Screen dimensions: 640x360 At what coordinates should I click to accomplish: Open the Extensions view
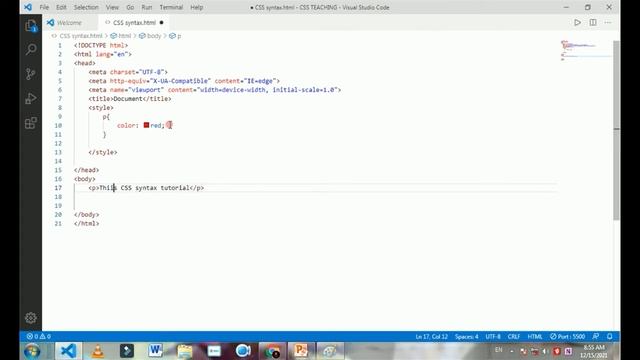coord(31,123)
